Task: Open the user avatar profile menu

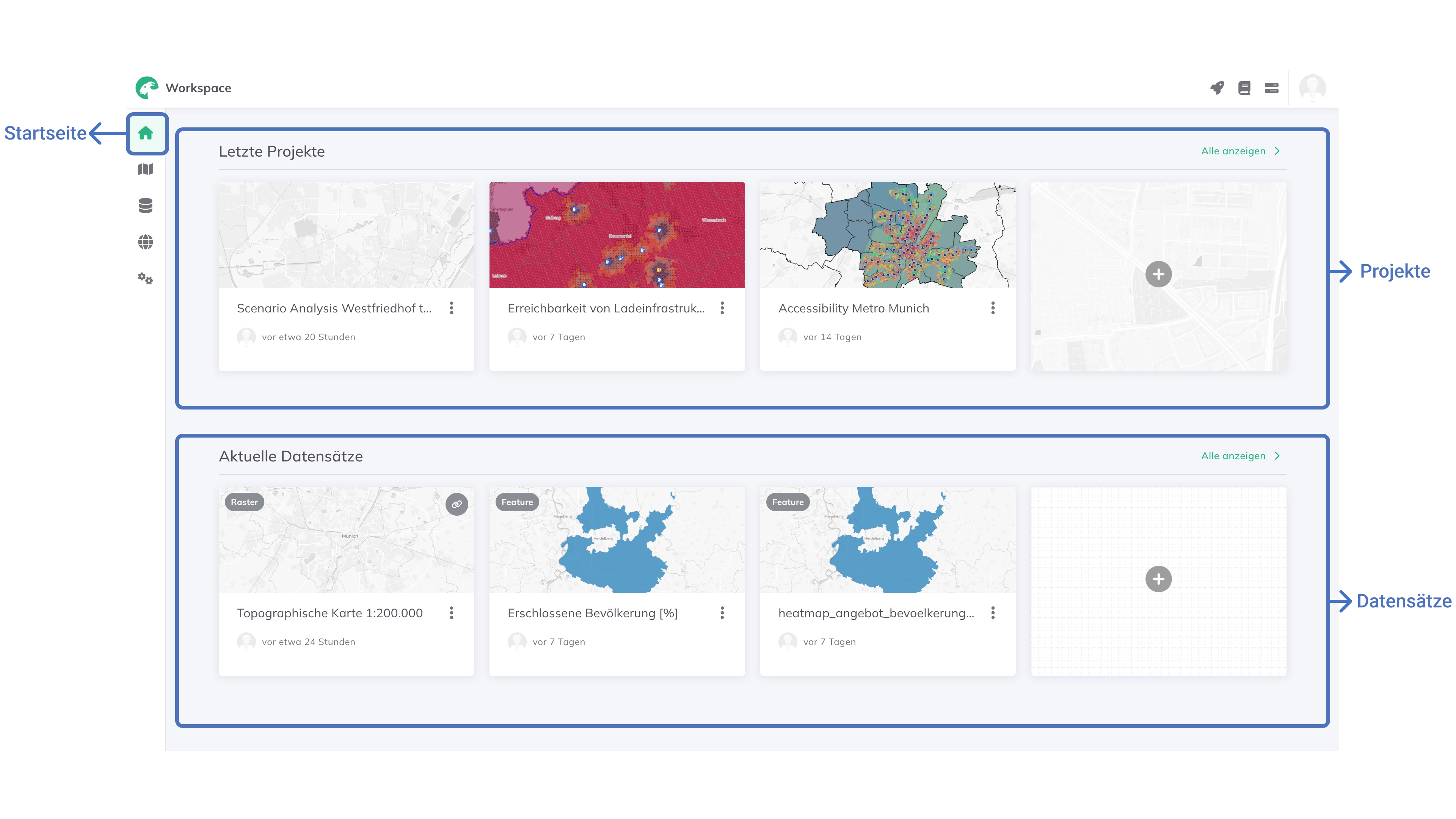Action: pos(1312,88)
